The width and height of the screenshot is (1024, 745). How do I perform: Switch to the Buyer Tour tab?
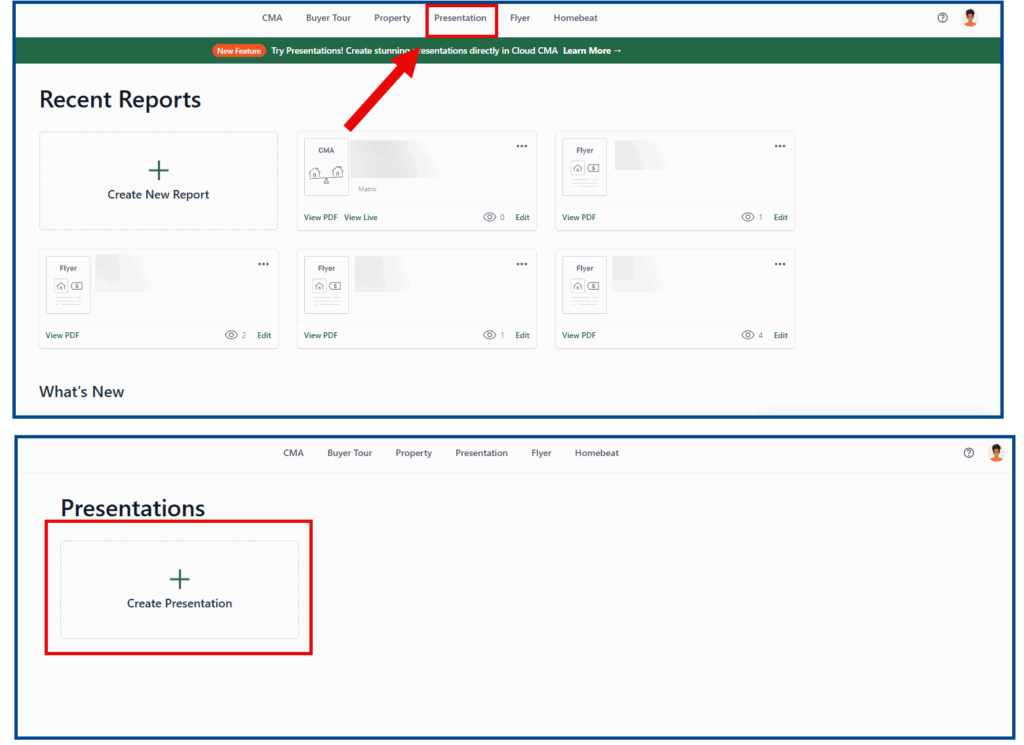[328, 17]
